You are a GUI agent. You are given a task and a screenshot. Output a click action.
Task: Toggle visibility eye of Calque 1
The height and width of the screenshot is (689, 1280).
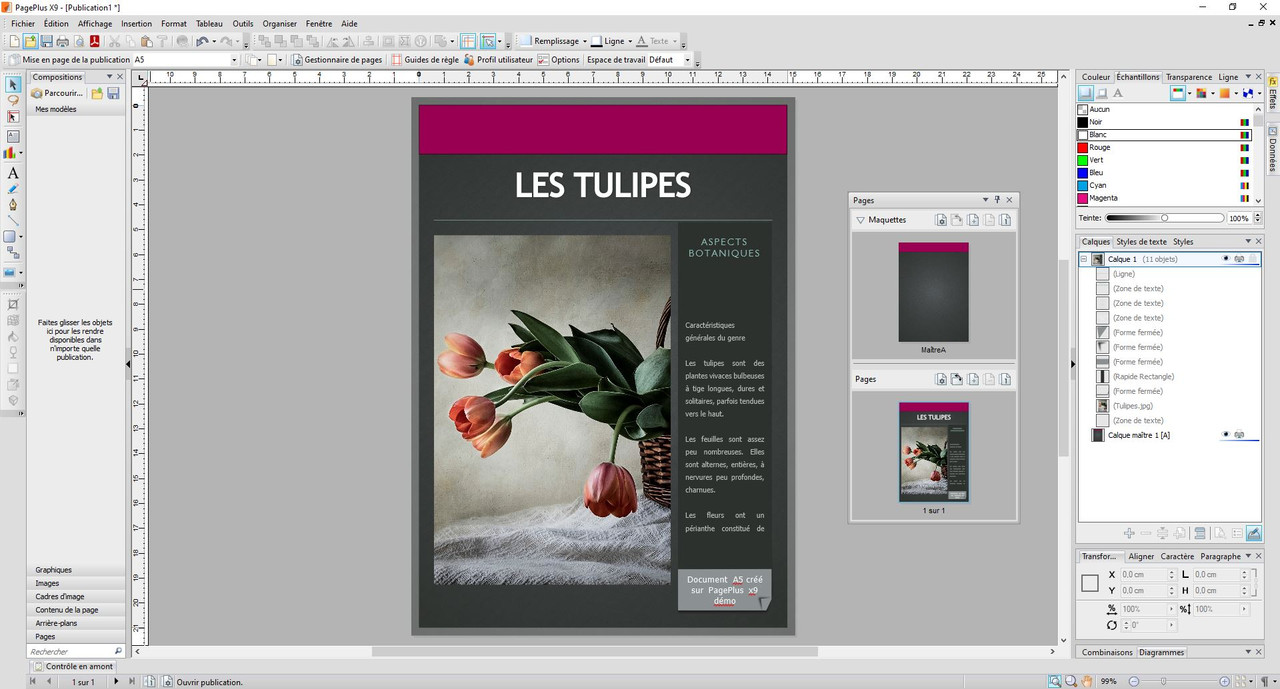click(1226, 259)
